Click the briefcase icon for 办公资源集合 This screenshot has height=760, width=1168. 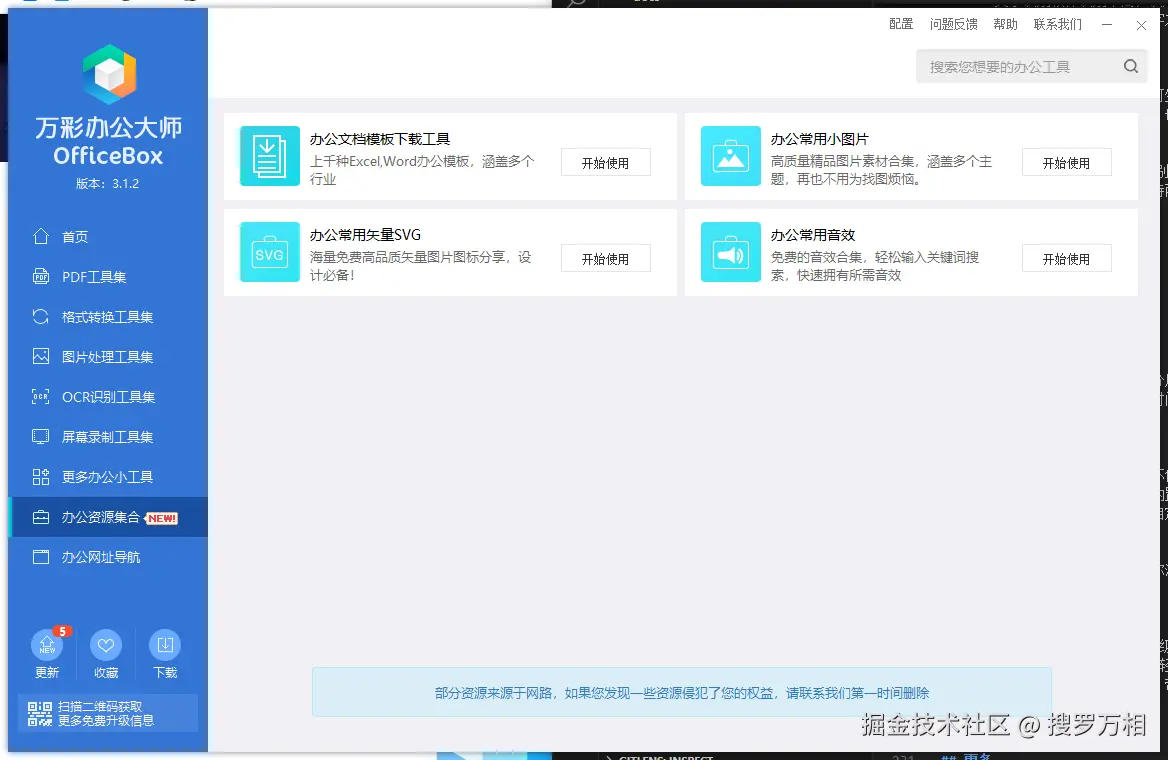(41, 517)
